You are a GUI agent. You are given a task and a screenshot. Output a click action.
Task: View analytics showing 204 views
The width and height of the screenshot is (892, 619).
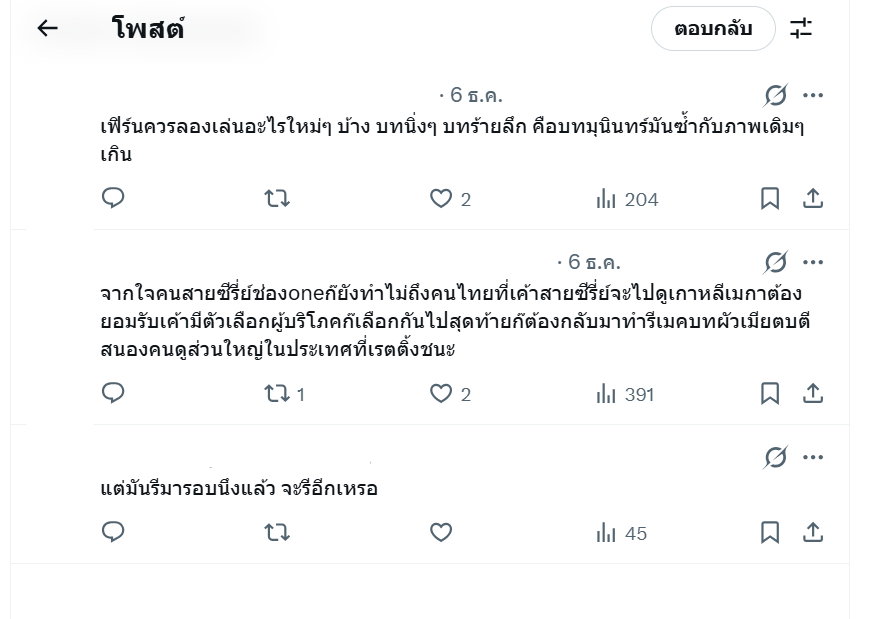(627, 199)
